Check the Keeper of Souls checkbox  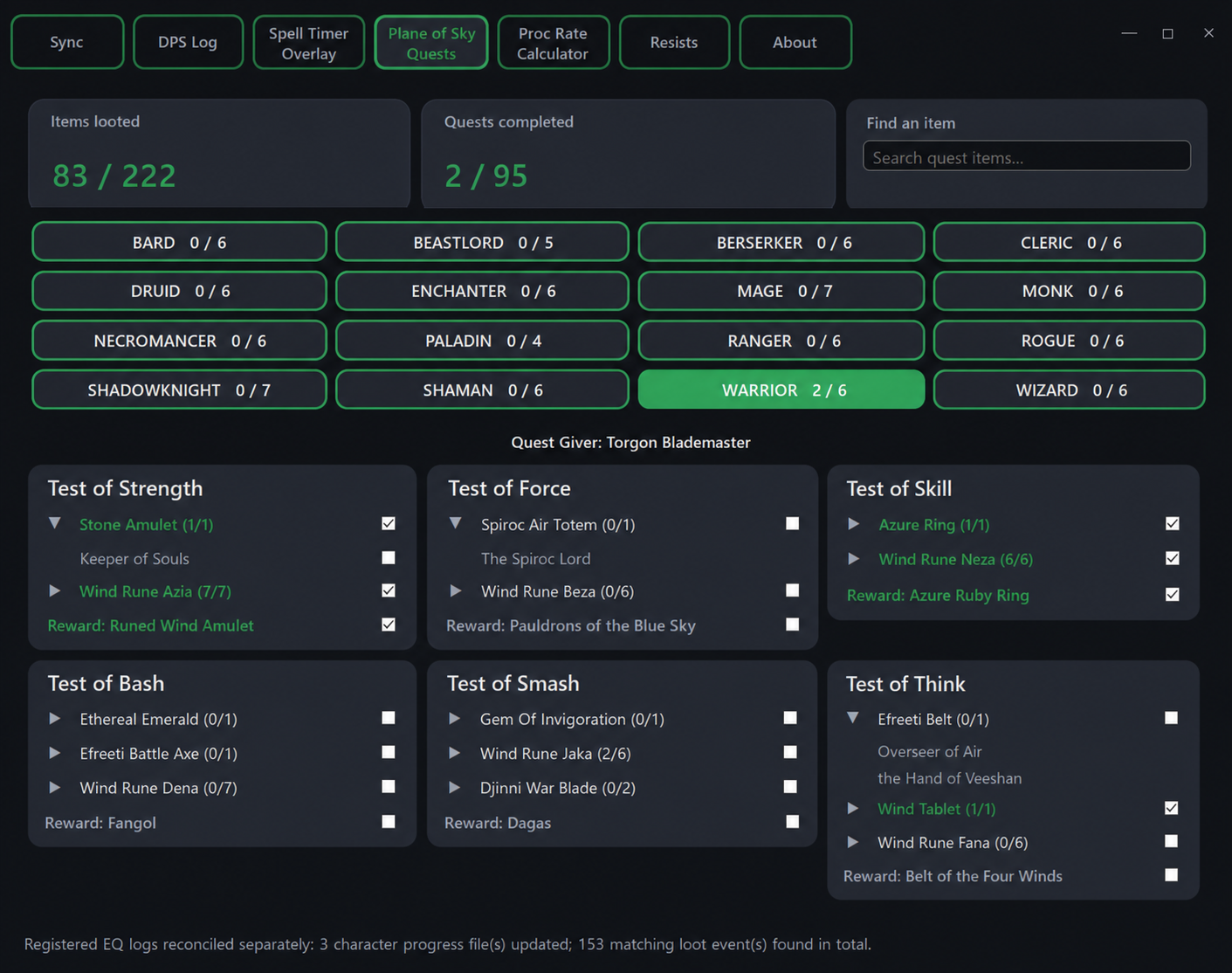pyautogui.click(x=389, y=557)
